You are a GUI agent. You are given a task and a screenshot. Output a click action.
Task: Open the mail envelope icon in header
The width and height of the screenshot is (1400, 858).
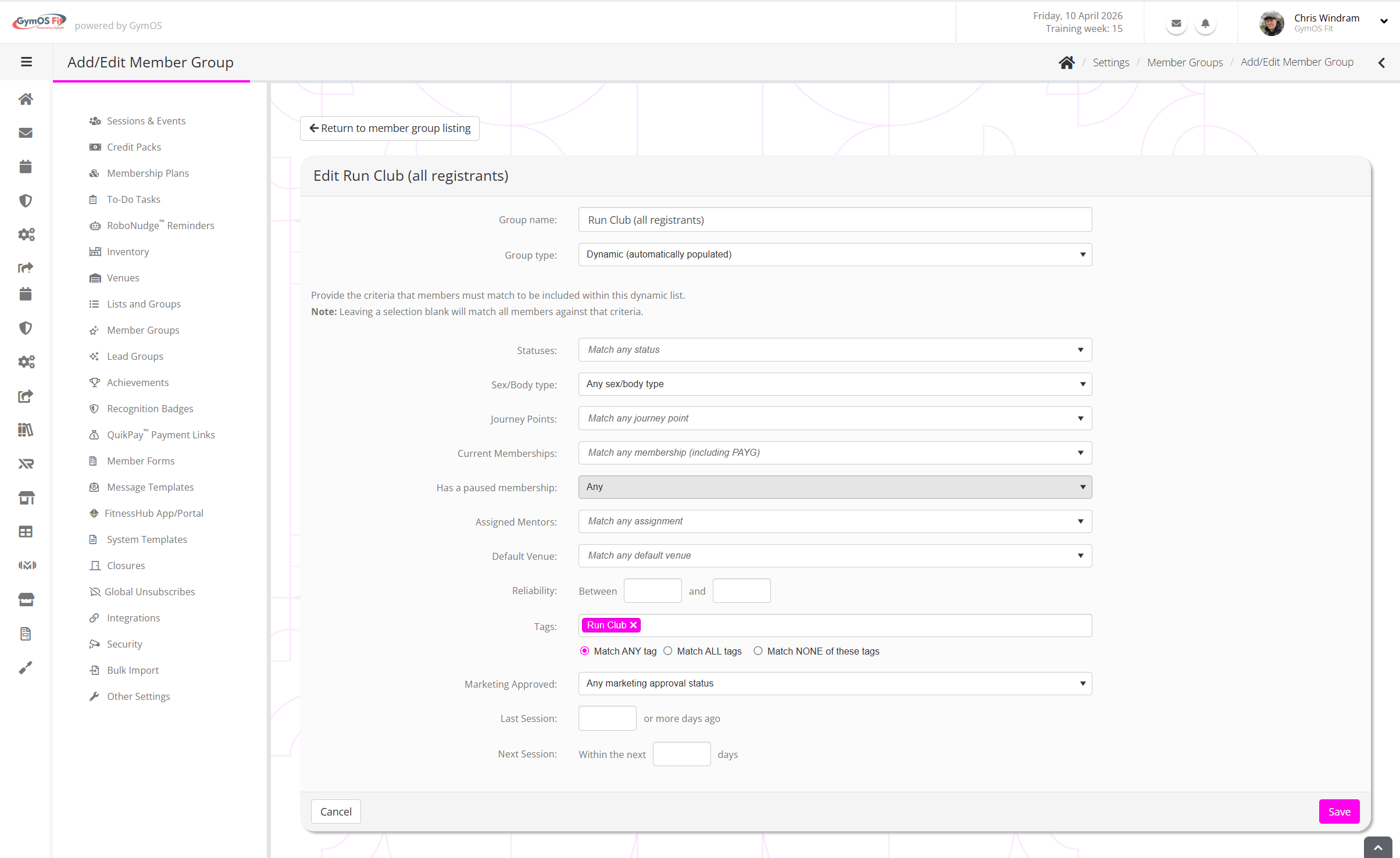(x=1176, y=24)
